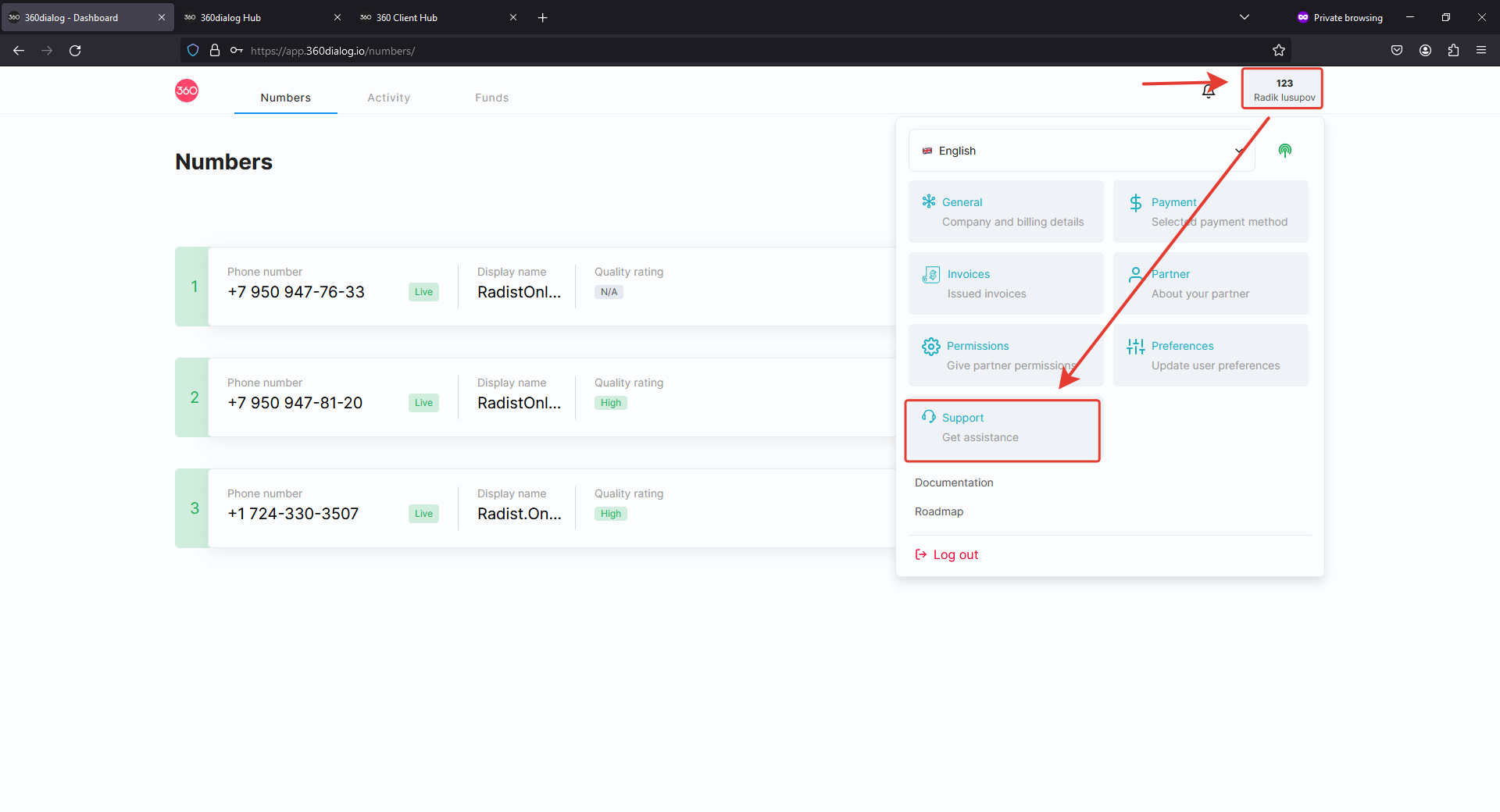This screenshot has height=812, width=1500.
Task: Click the site security padlock icon
Action: tap(215, 51)
